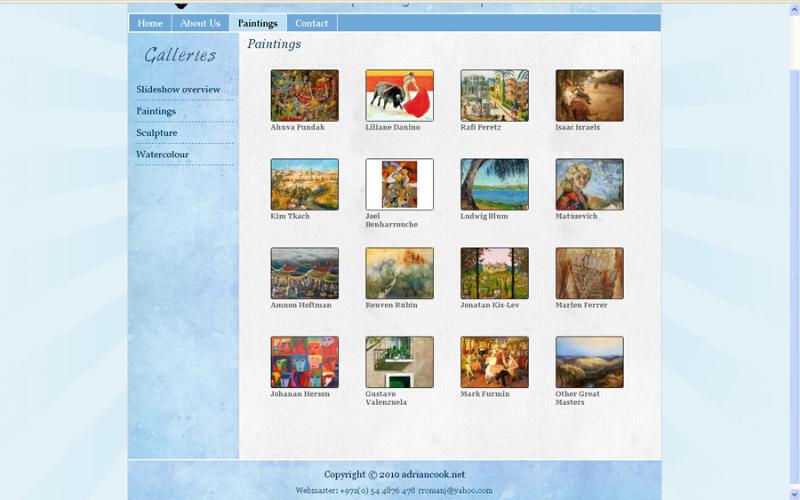Viewport: 800px width, 500px height.
Task: Click the Other Great Masters caption
Action: [x=578, y=398]
